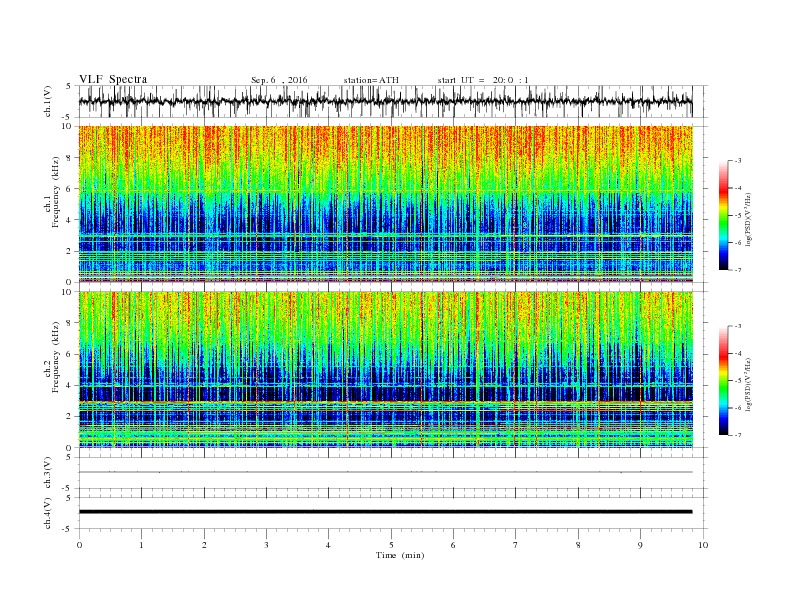This screenshot has width=792, height=612.
Task: Click the "-3" tick on ch.1 color bar
Action: click(738, 161)
